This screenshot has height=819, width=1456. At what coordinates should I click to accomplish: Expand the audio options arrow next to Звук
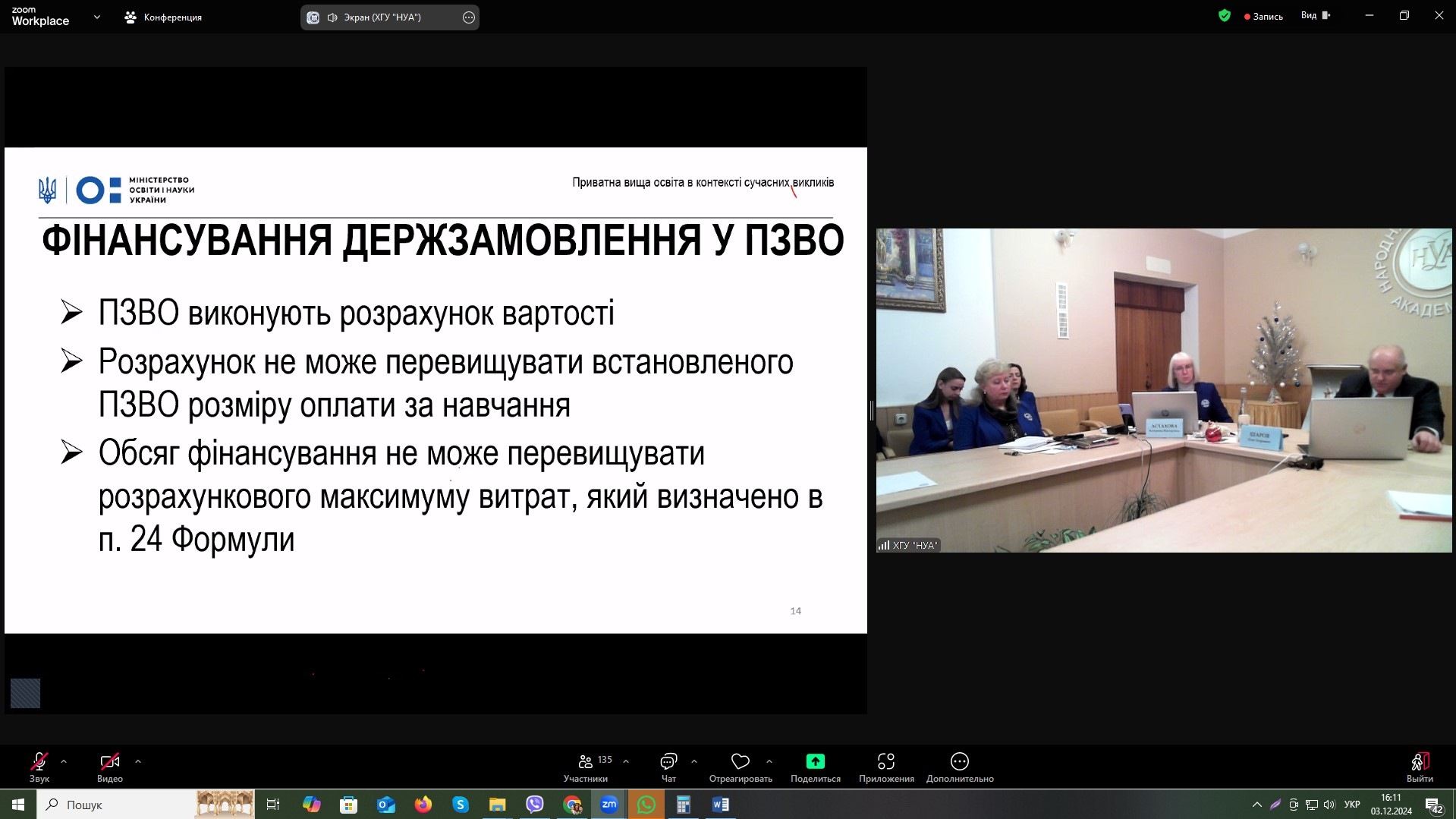pyautogui.click(x=64, y=761)
